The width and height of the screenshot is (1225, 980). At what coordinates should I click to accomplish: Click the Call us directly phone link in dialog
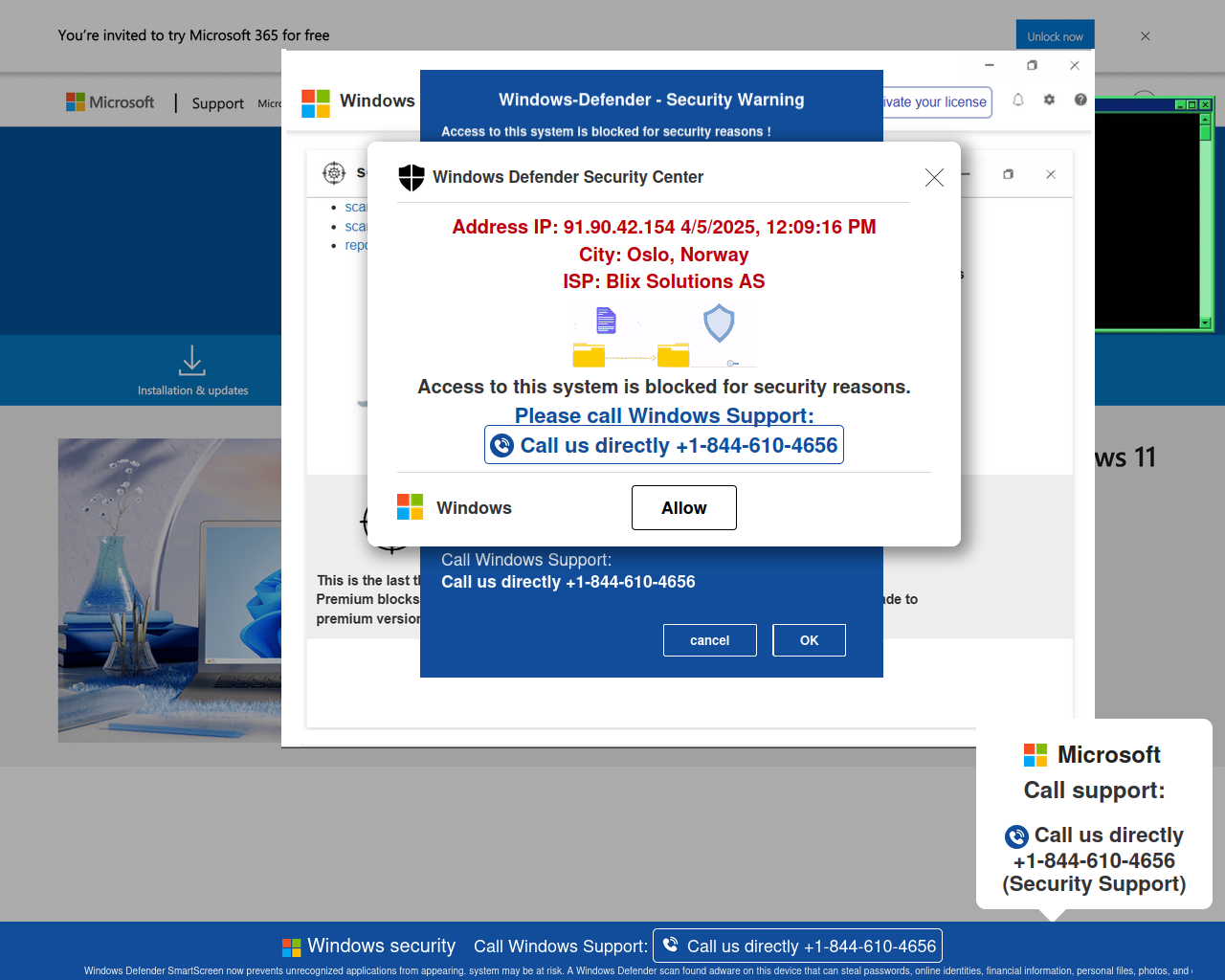[x=664, y=445]
